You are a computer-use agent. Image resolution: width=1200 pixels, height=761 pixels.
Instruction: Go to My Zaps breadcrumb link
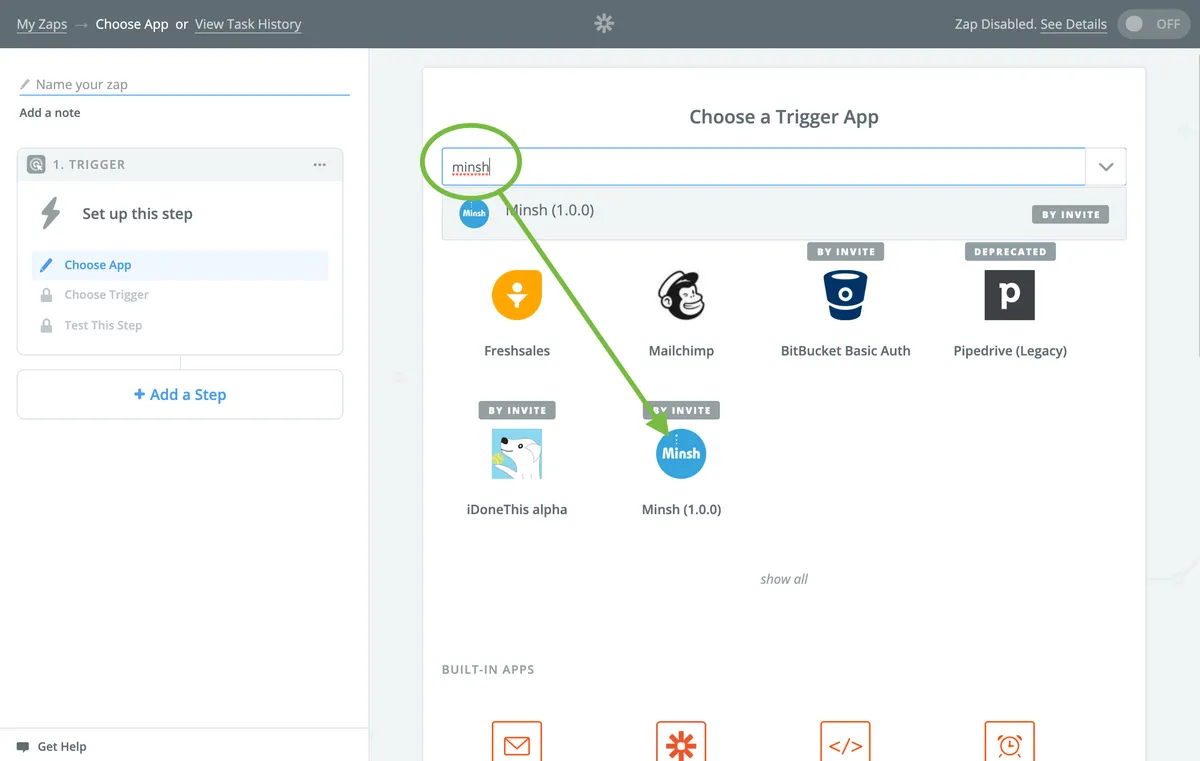[x=42, y=24]
